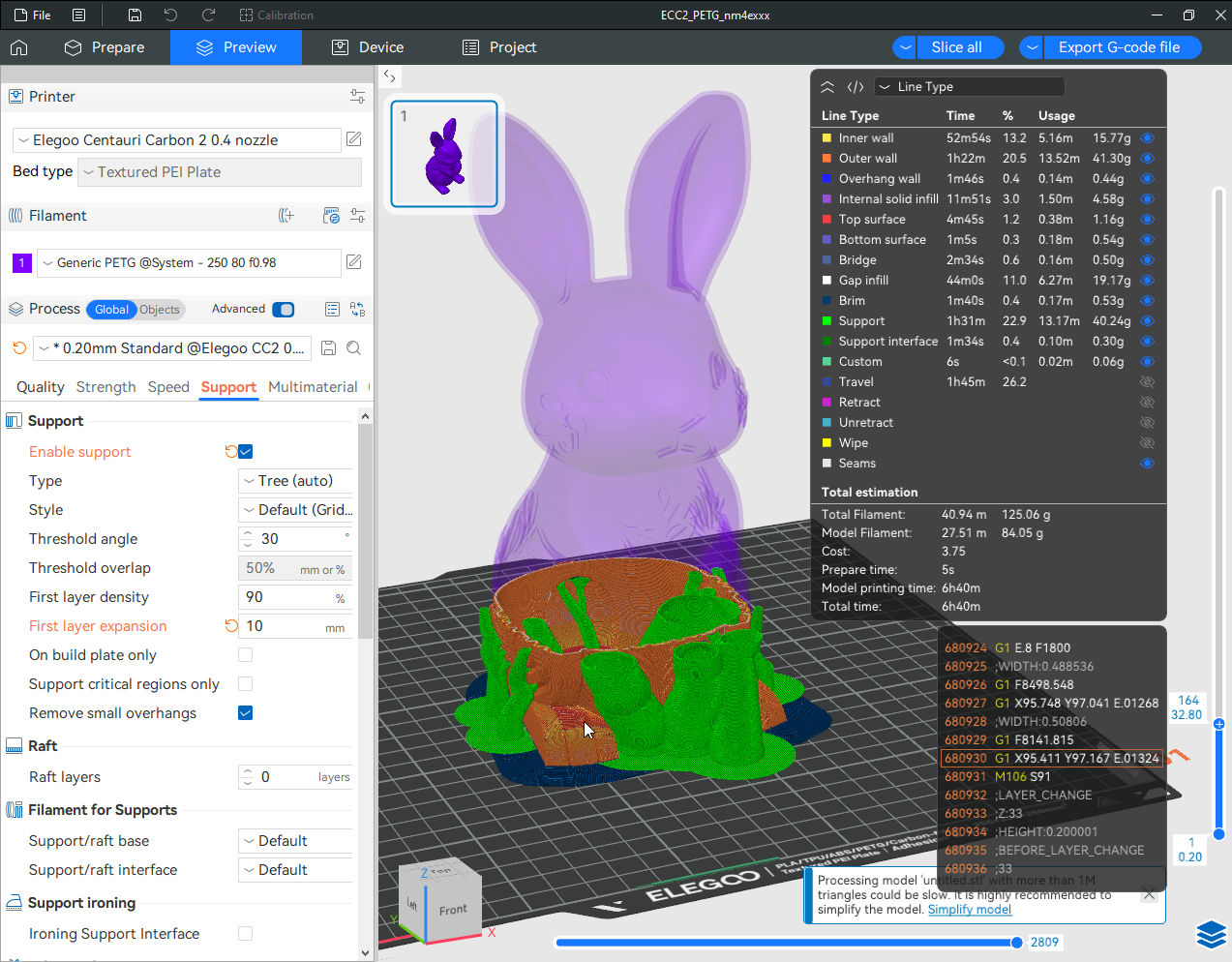Viewport: 1232px width, 962px height.
Task: Toggle the Advanced switch
Action: tap(284, 310)
